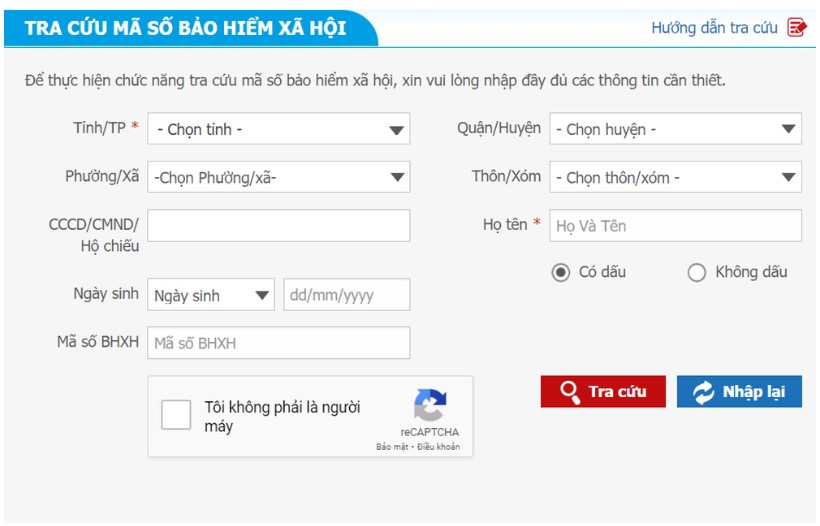Expand the Thôn/Xóm village dropdown
The width and height of the screenshot is (820, 526).
click(x=675, y=178)
